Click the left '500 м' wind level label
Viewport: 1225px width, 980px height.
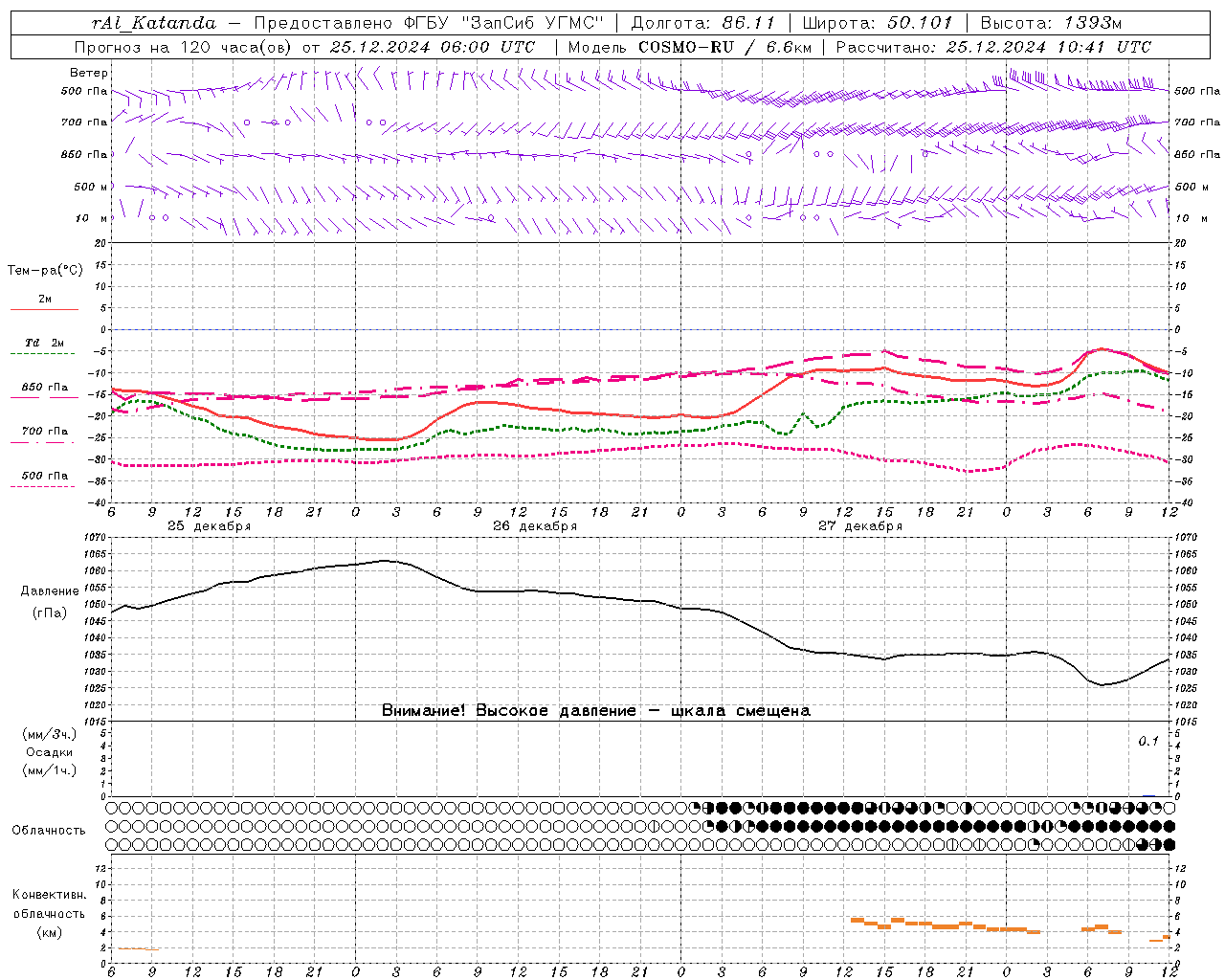click(91, 187)
